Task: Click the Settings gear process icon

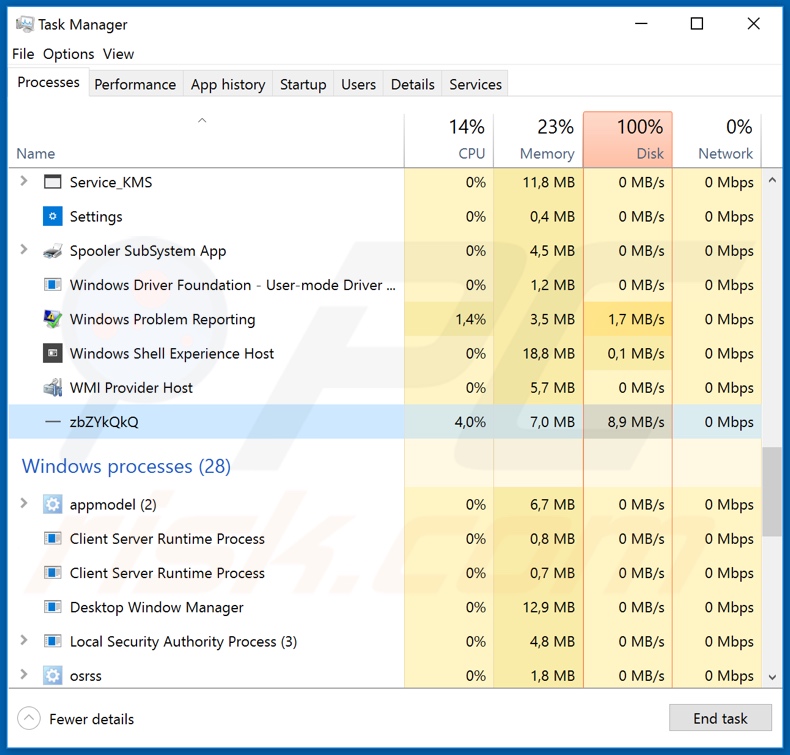Action: 52,216
